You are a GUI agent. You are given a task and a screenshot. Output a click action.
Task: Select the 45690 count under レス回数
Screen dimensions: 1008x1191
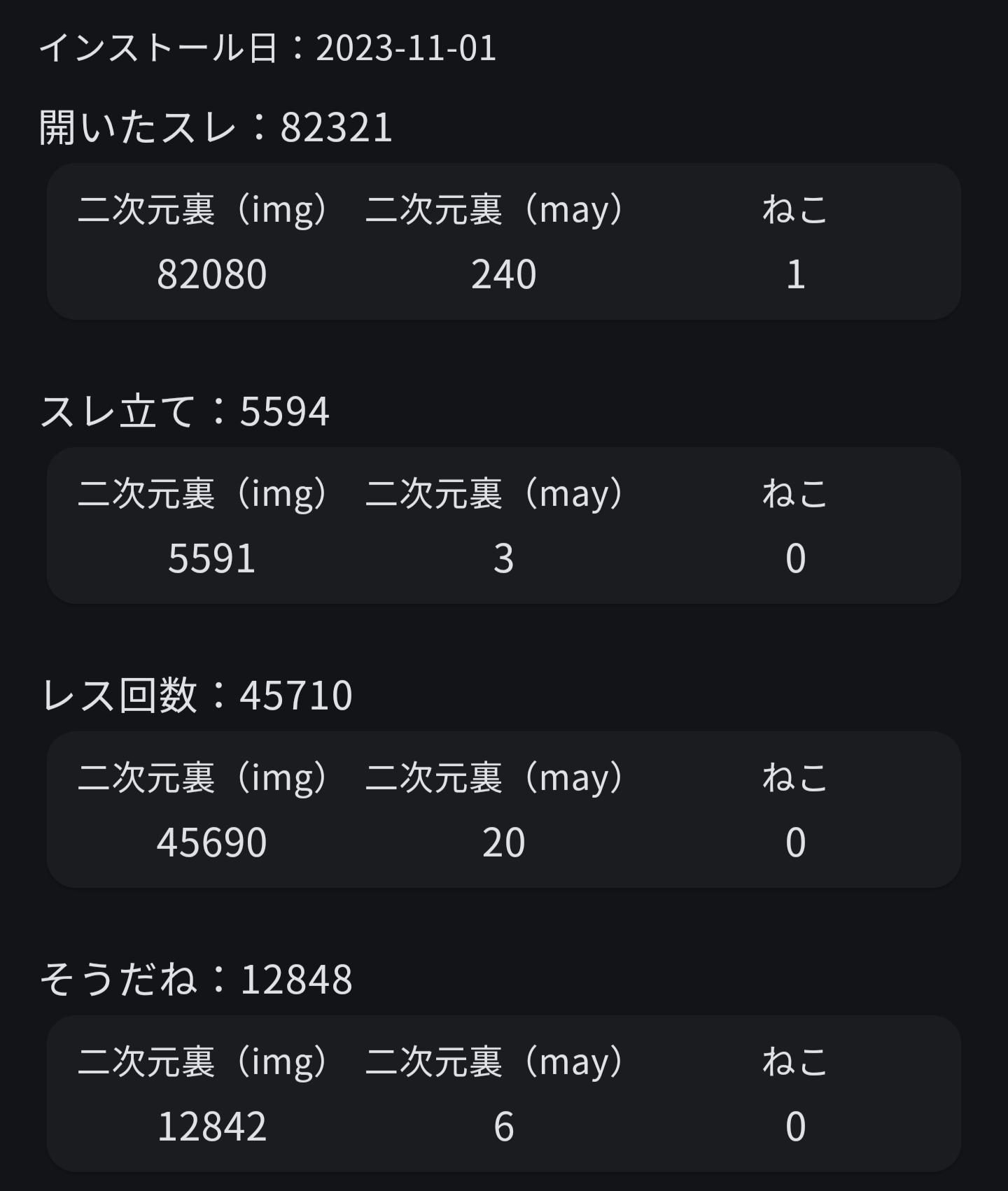[211, 842]
